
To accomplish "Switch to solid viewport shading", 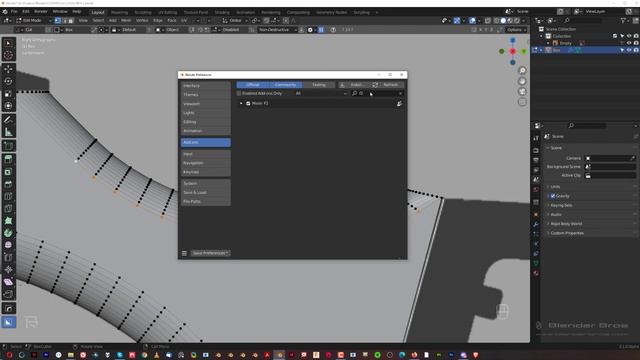I will pyautogui.click(x=503, y=20).
